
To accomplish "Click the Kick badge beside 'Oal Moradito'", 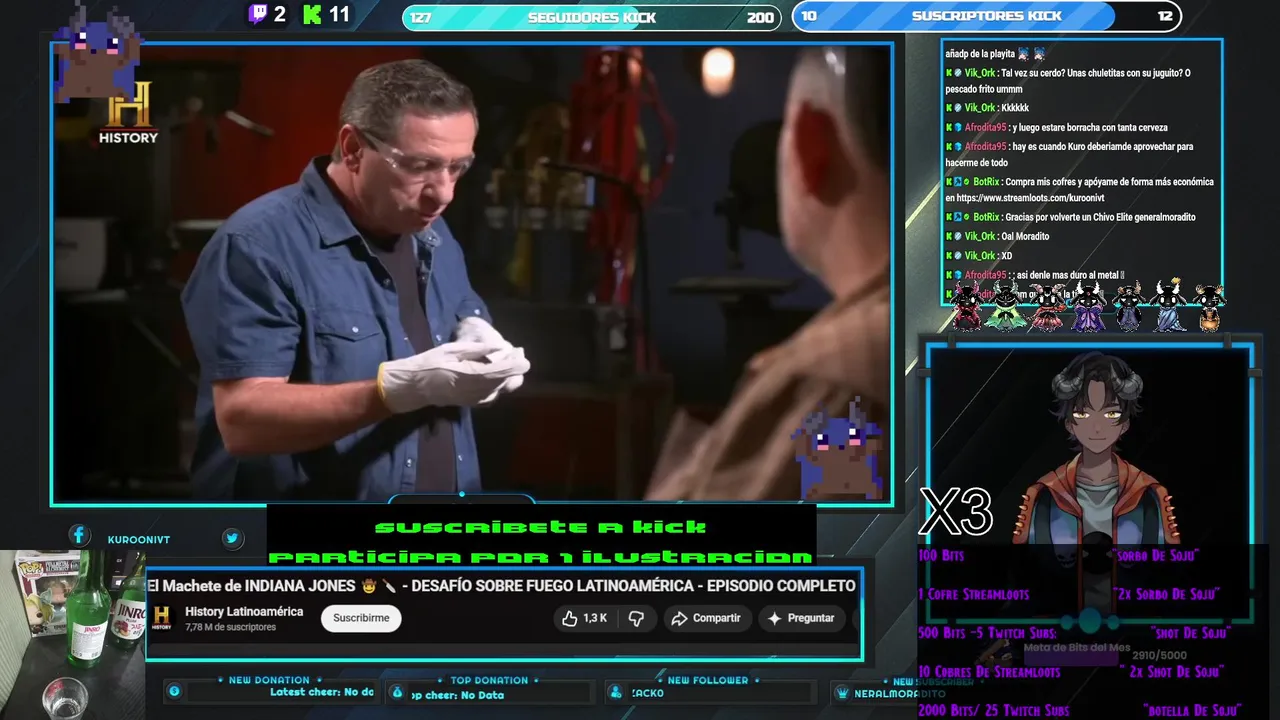I will pyautogui.click(x=949, y=236).
